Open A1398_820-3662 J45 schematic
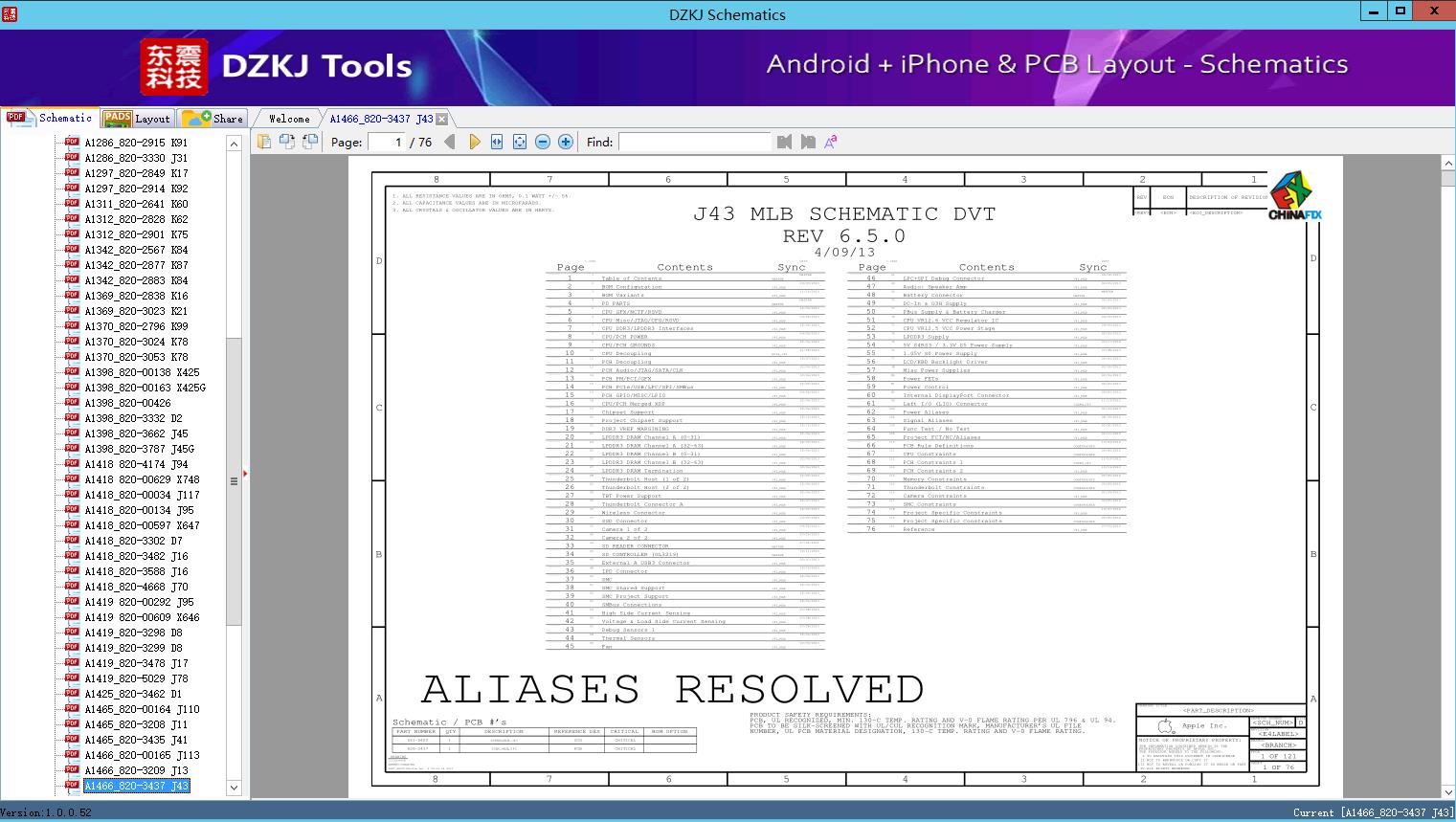Viewport: 1456px width, 822px height. [136, 433]
